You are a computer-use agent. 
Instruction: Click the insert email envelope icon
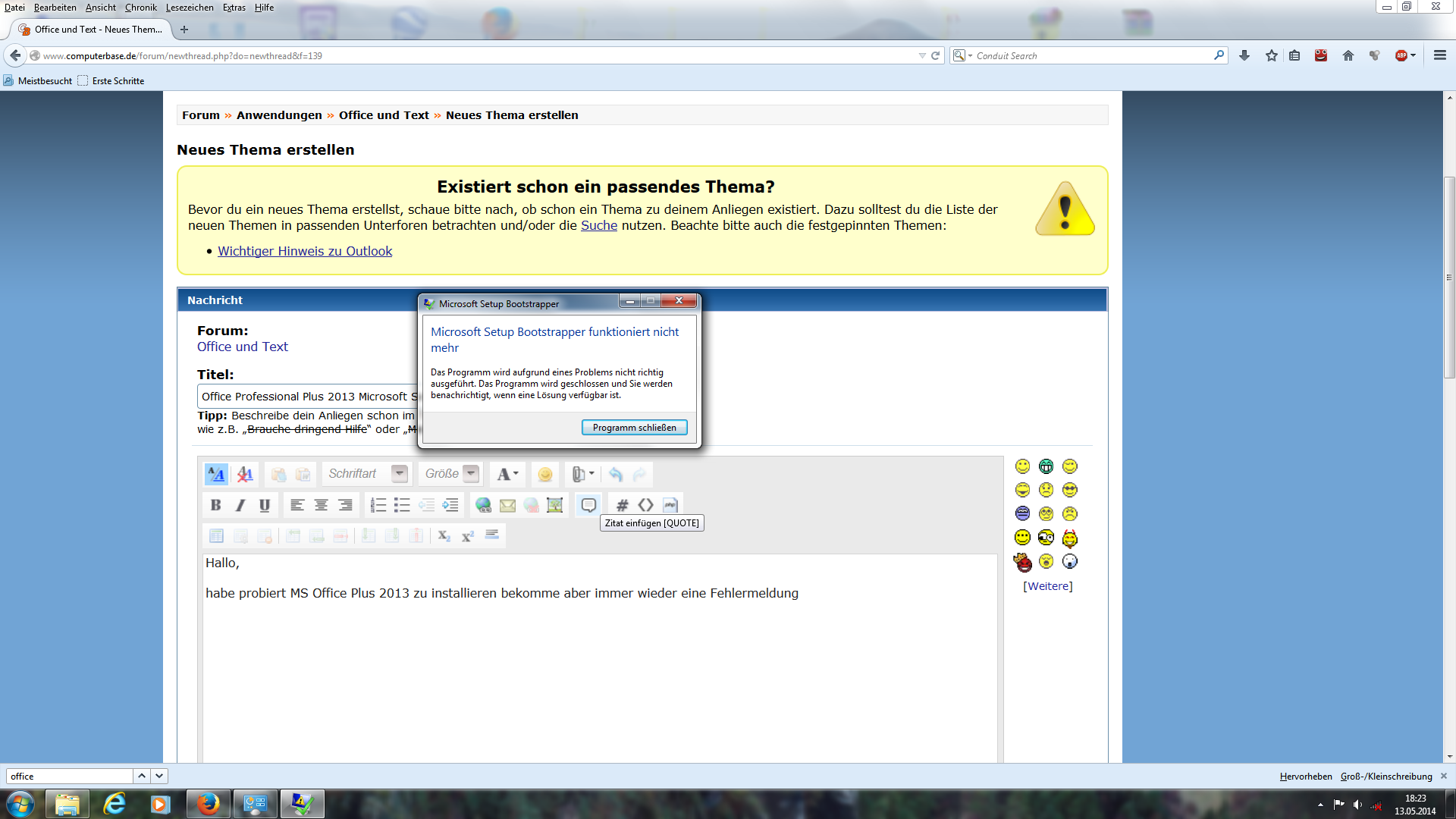click(507, 505)
